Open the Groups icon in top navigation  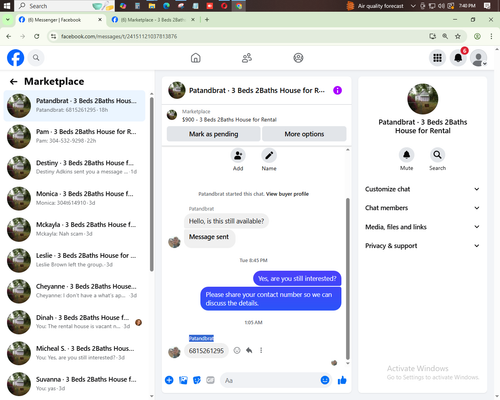click(x=298, y=58)
